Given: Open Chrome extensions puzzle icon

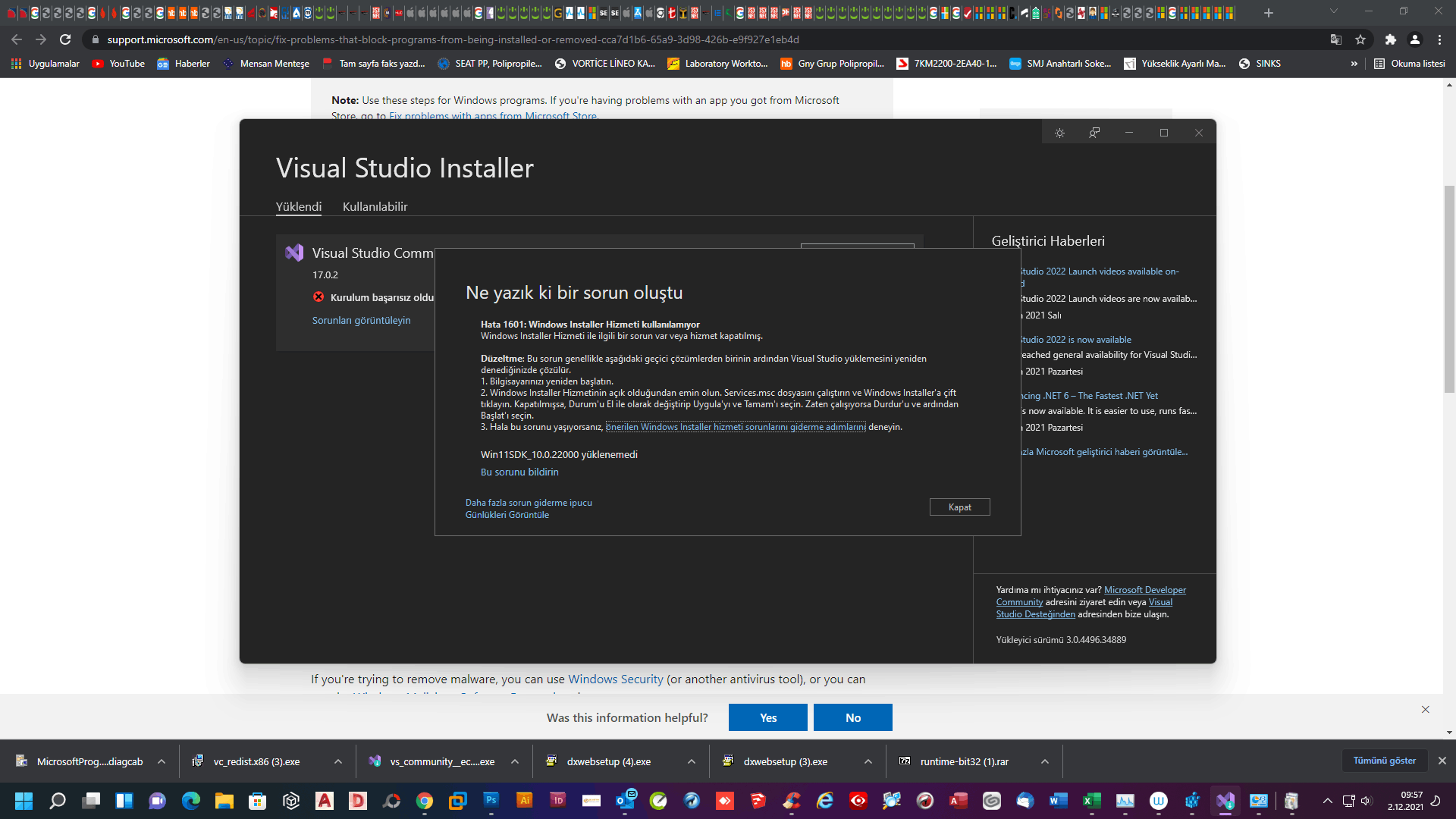Looking at the screenshot, I should pos(1390,39).
